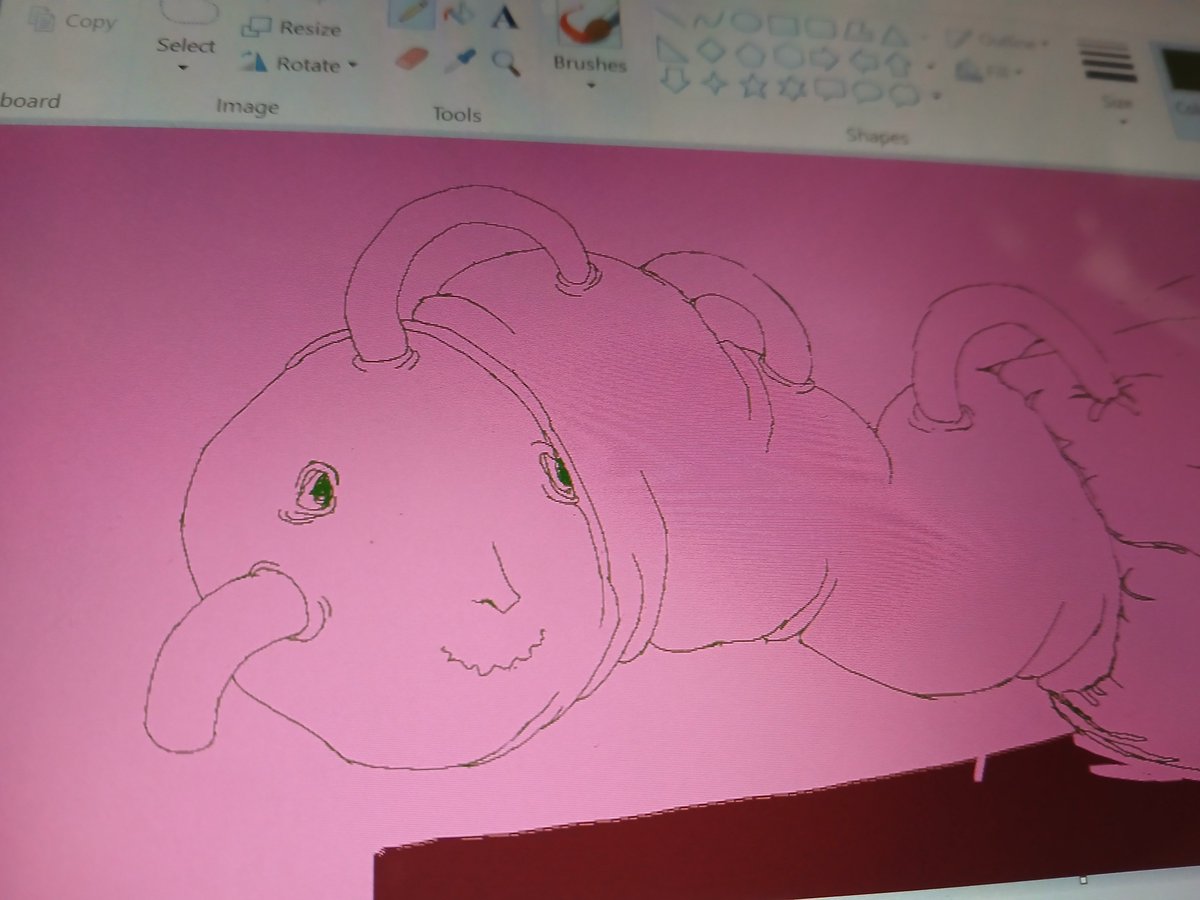Viewport: 1200px width, 900px height.
Task: Choose the Six-point star shape
Action: (792, 88)
